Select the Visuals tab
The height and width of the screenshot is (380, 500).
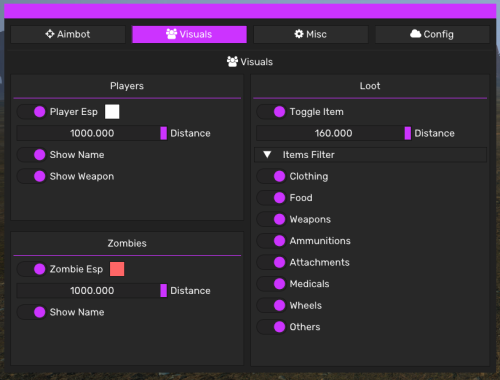[x=189, y=34]
